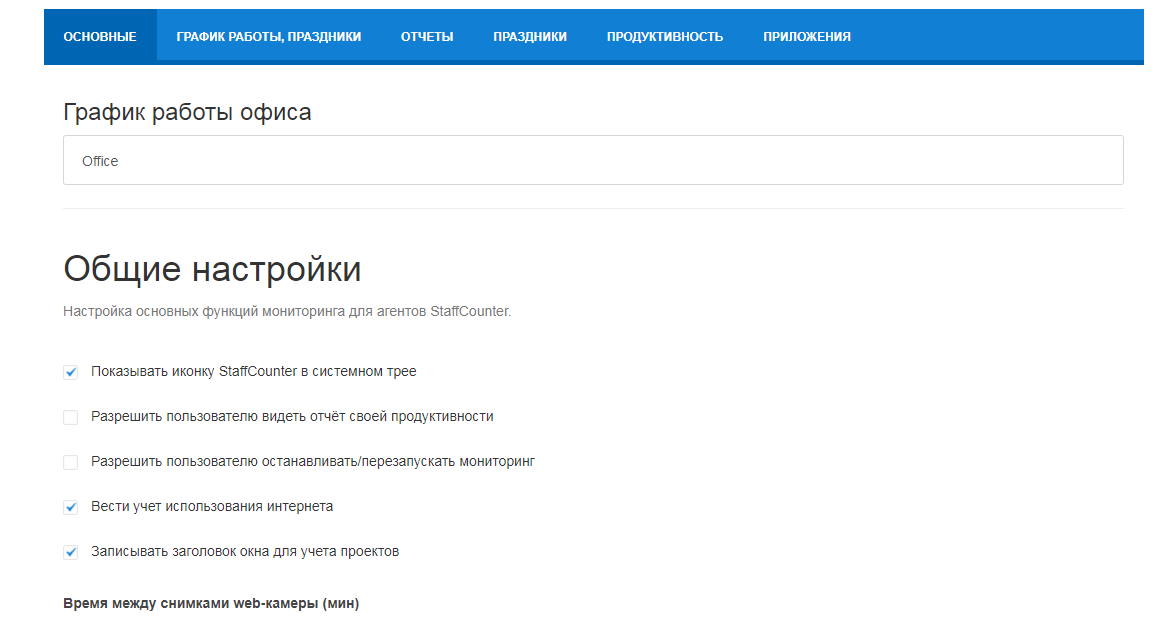1157x617 pixels.
Task: Open the "ОТЧЕТЫ" tab
Action: tap(427, 35)
